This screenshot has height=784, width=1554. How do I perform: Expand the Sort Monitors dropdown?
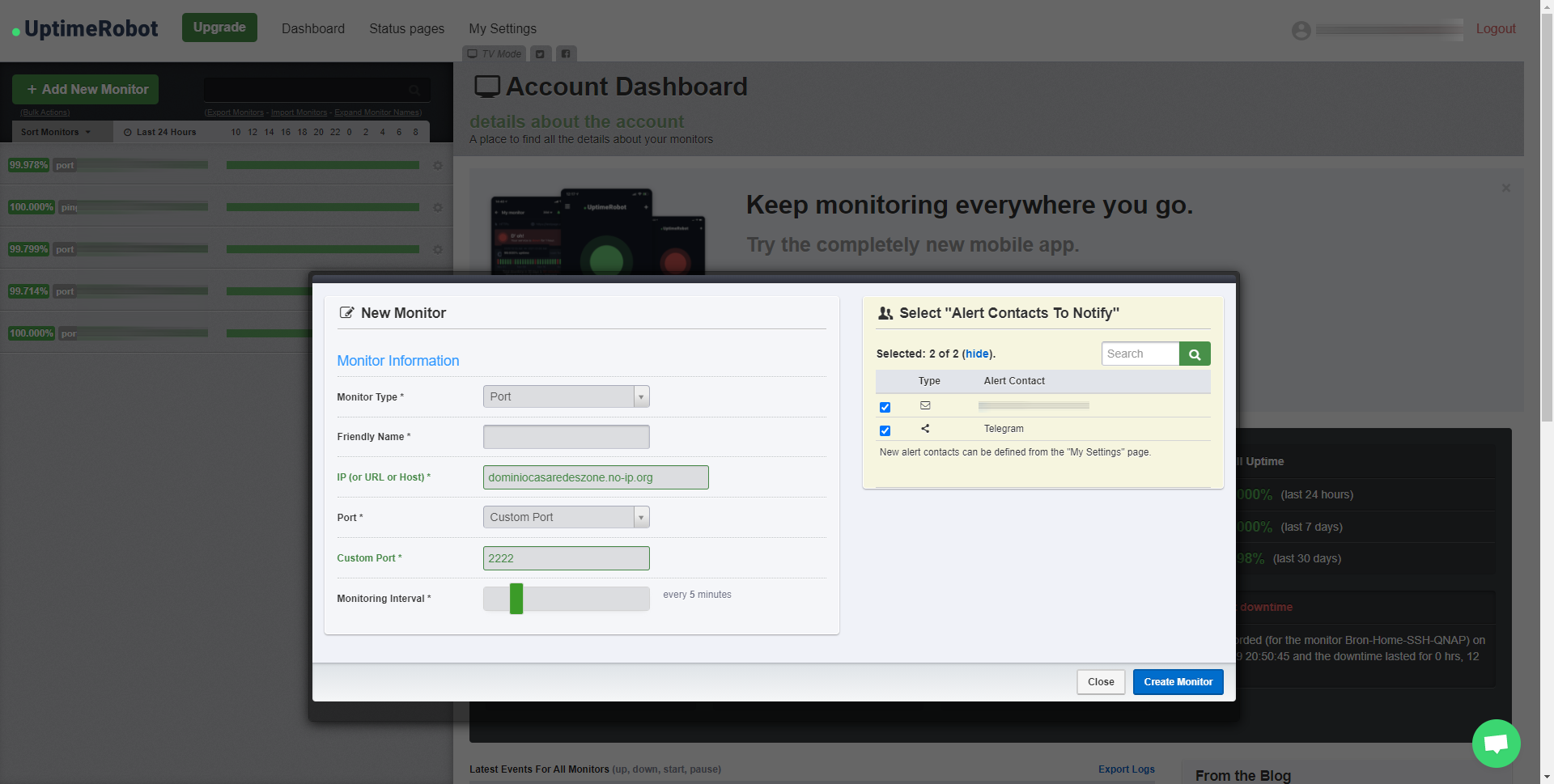coord(56,132)
